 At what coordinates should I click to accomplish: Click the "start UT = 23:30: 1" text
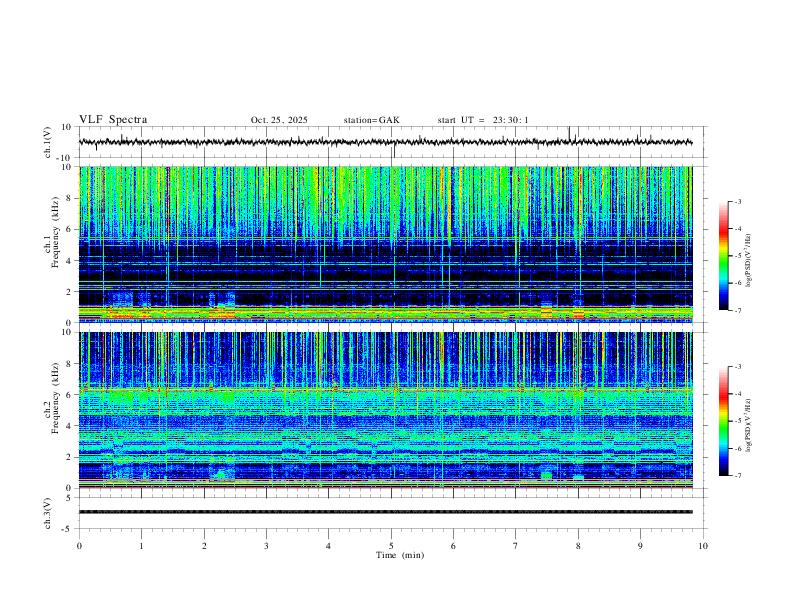tap(483, 120)
